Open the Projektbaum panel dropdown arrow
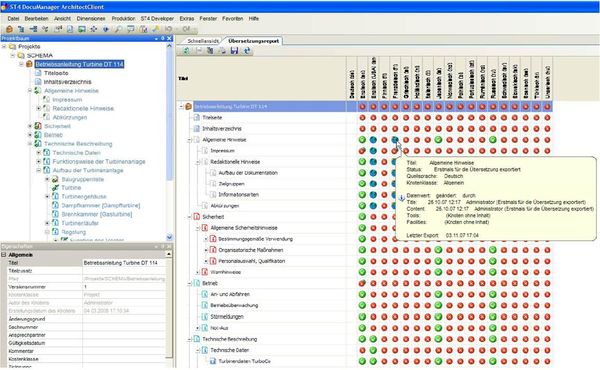This screenshot has height=370, width=600. (x=156, y=39)
